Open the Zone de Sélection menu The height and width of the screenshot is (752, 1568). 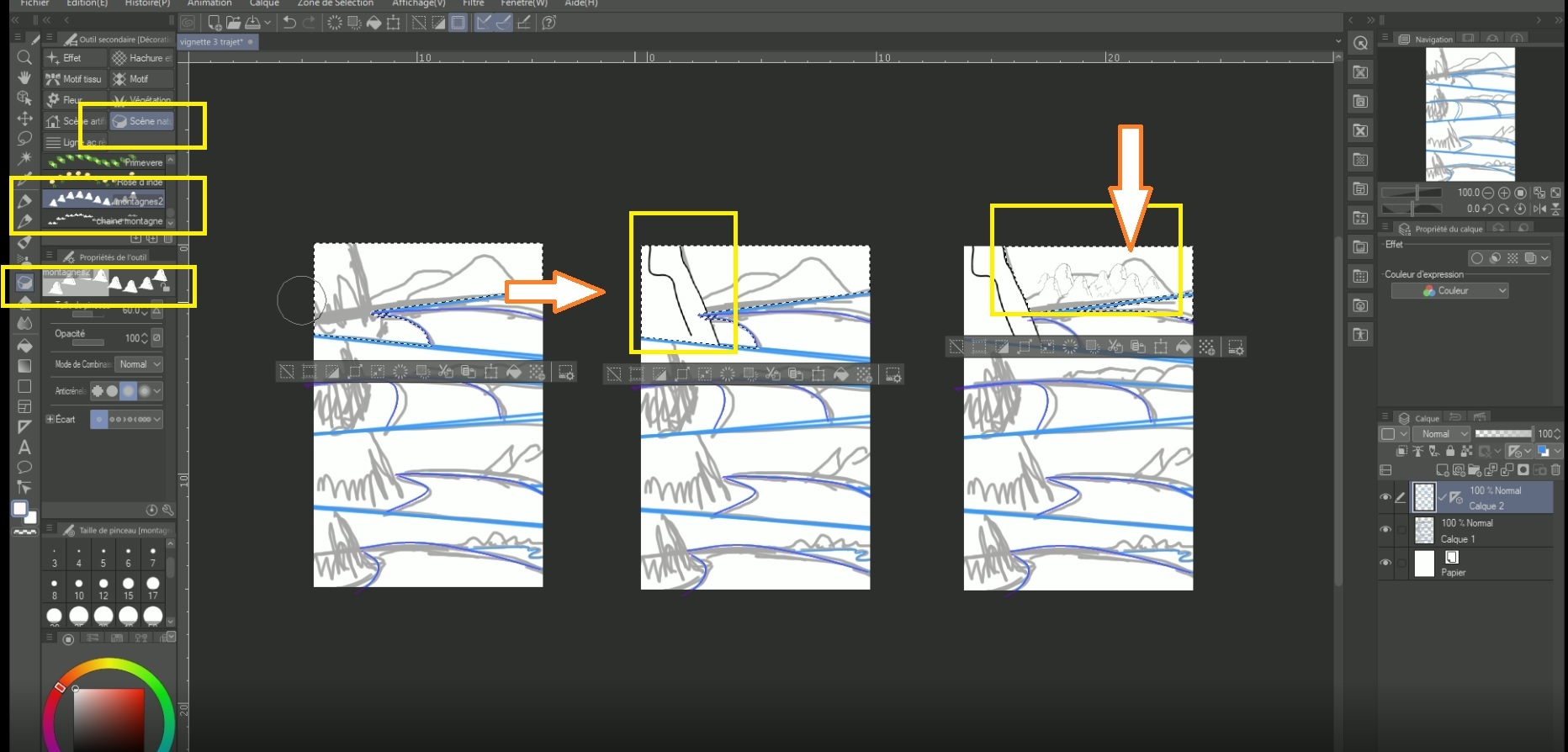335,3
